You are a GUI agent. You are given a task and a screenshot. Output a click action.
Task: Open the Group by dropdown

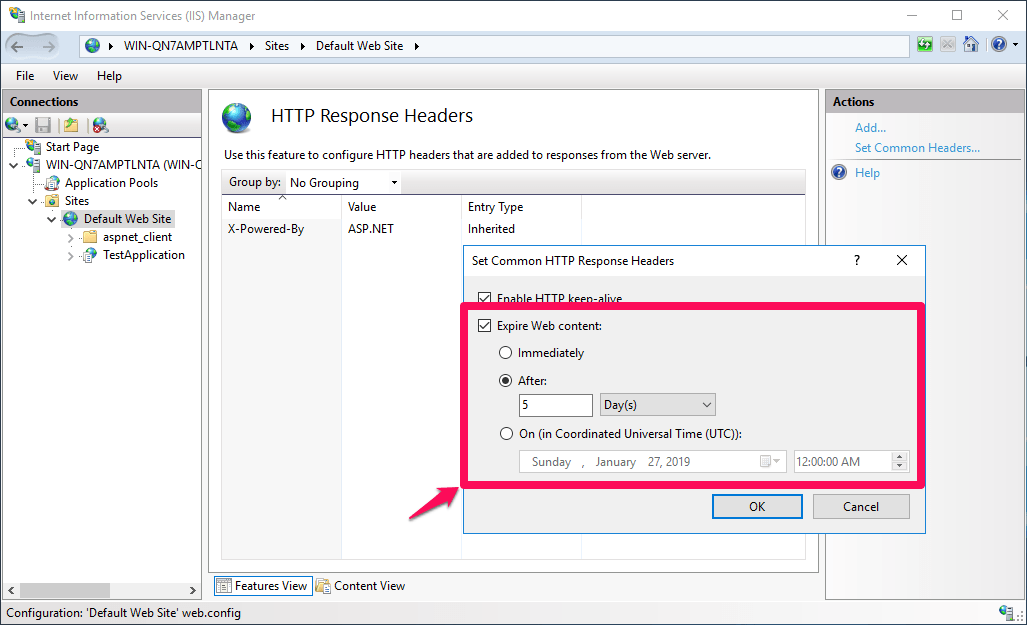[396, 183]
